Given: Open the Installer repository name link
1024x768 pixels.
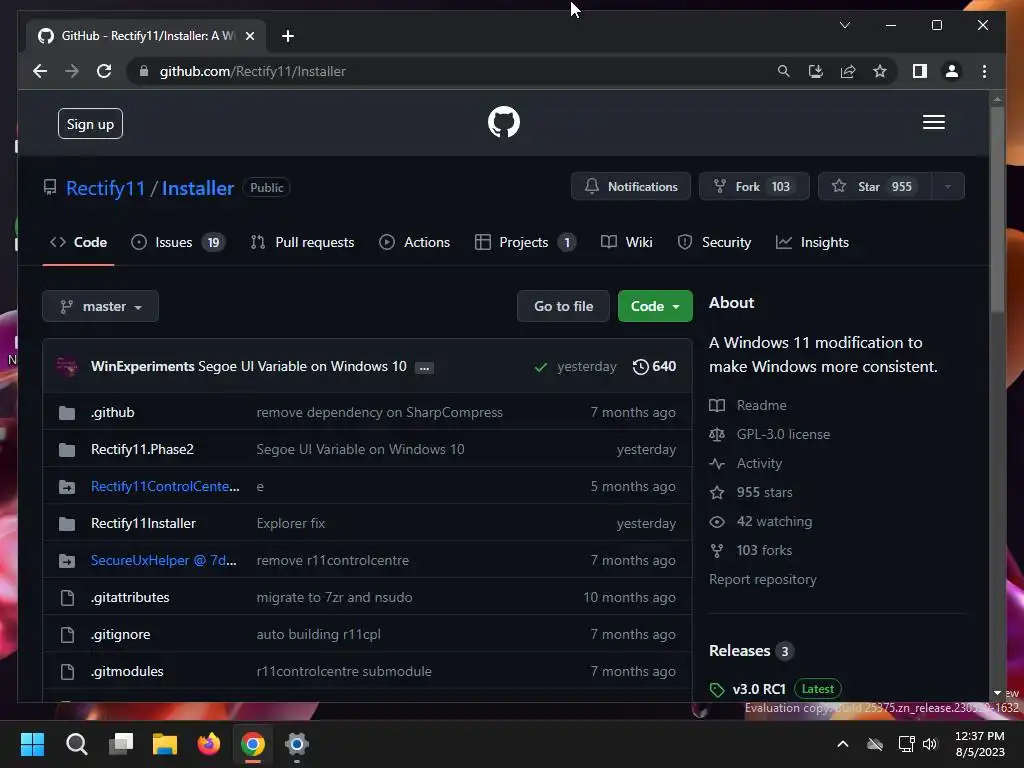Looking at the screenshot, I should click(x=198, y=188).
